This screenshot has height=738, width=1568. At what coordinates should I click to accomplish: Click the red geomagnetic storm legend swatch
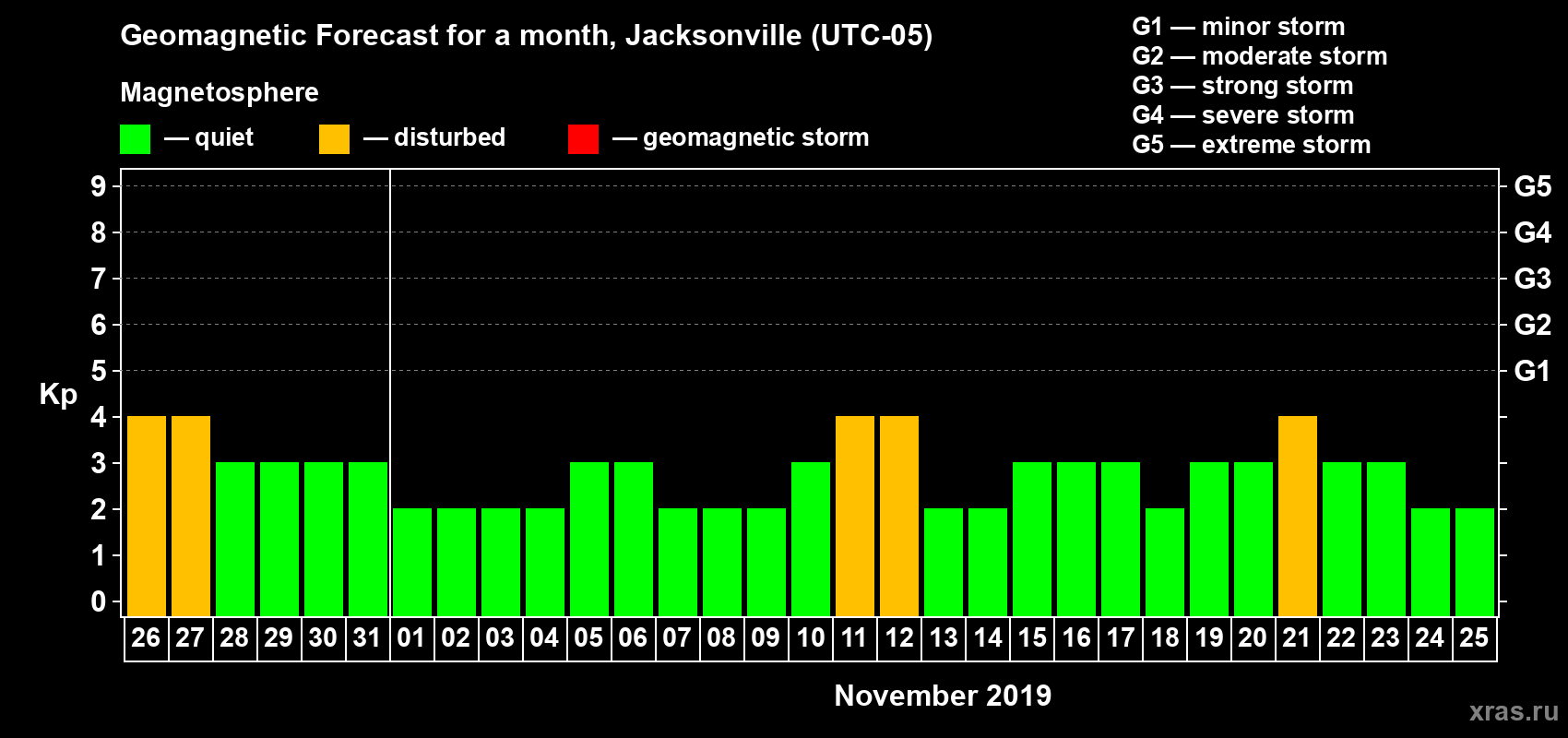[583, 139]
